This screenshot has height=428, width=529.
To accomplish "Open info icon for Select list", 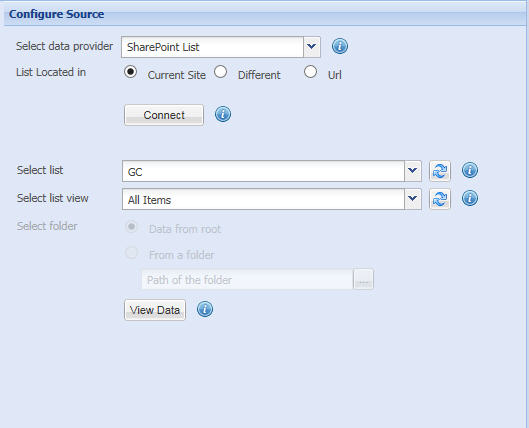I will (x=470, y=170).
